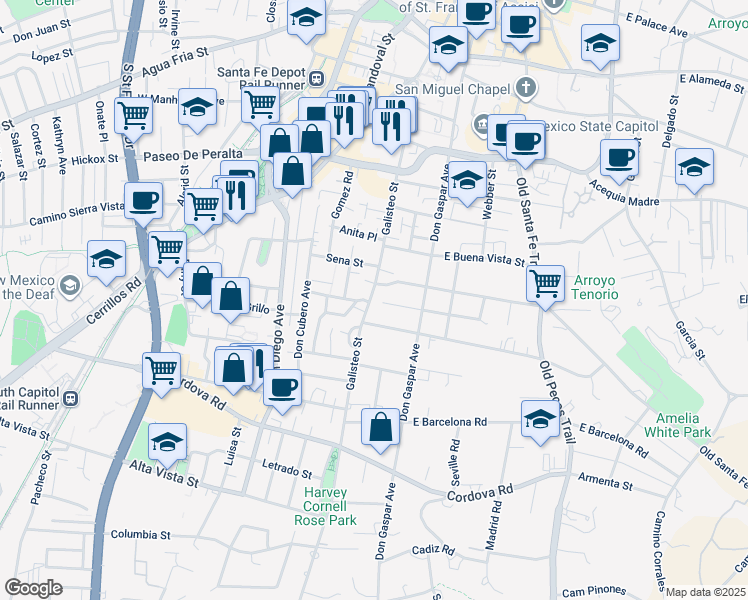Viewport: 748px width, 600px height.
Task: Click the Don Juan St label
Action: click(x=42, y=30)
